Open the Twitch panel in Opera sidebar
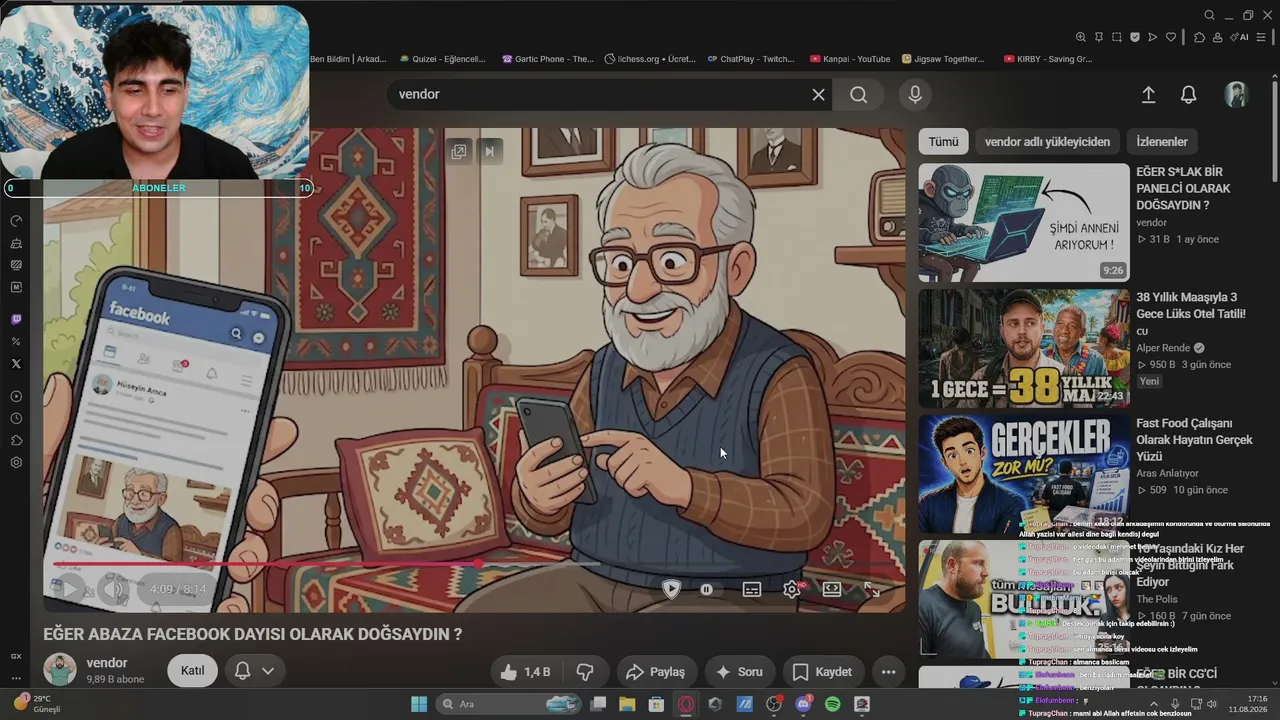Screen dimensions: 1280x720 tap(16, 320)
